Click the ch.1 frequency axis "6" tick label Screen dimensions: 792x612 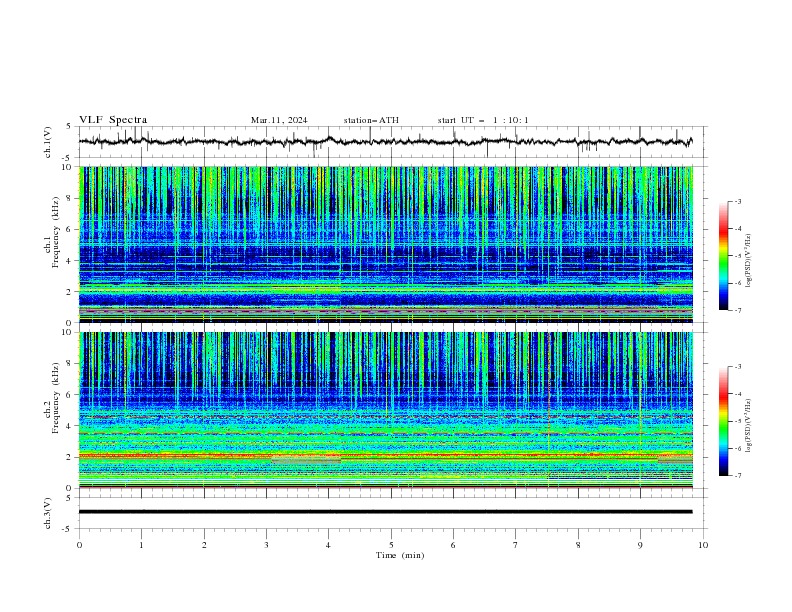71,230
